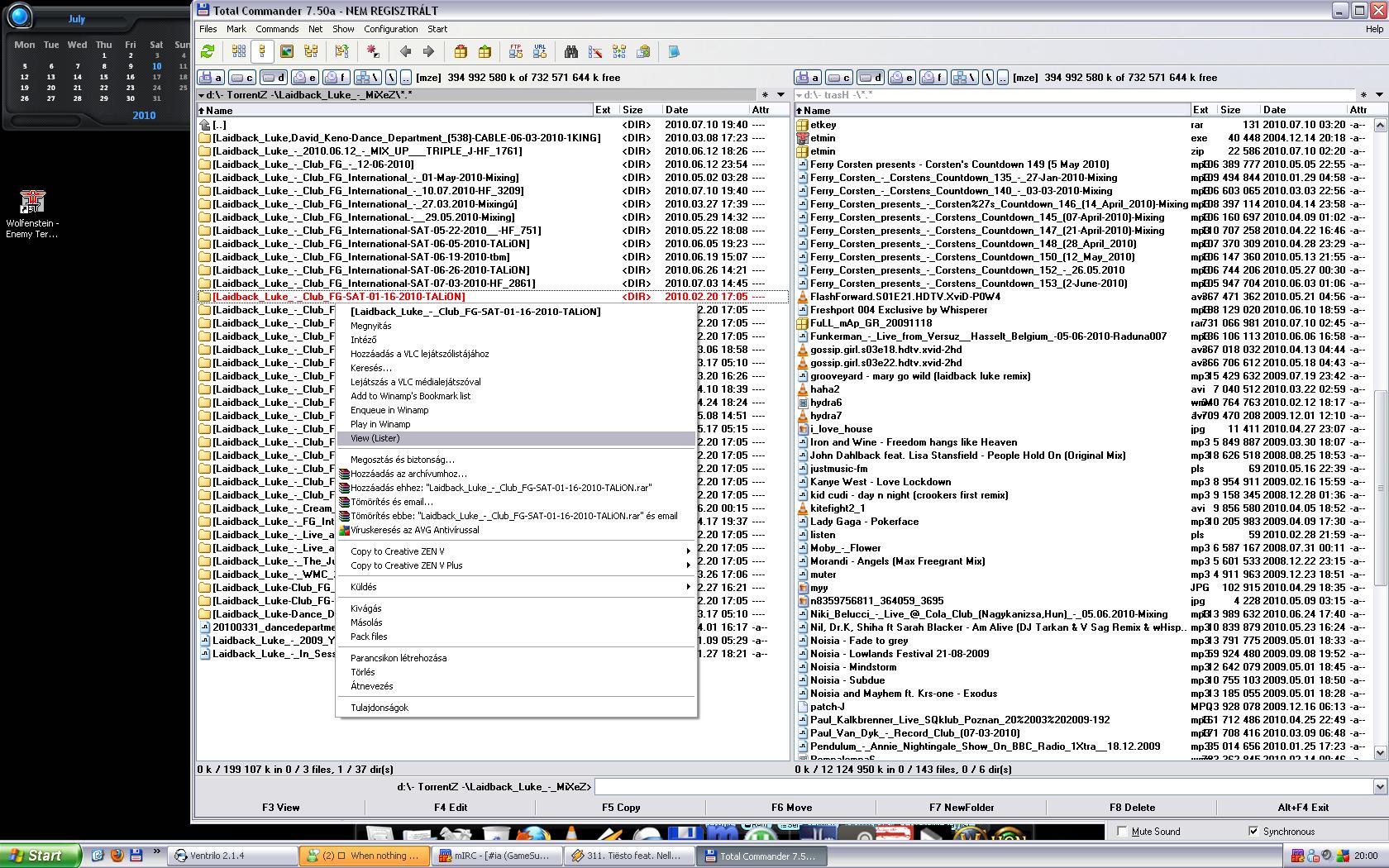
Task: Enable the Mute Sound checkbox
Action: [x=1122, y=831]
